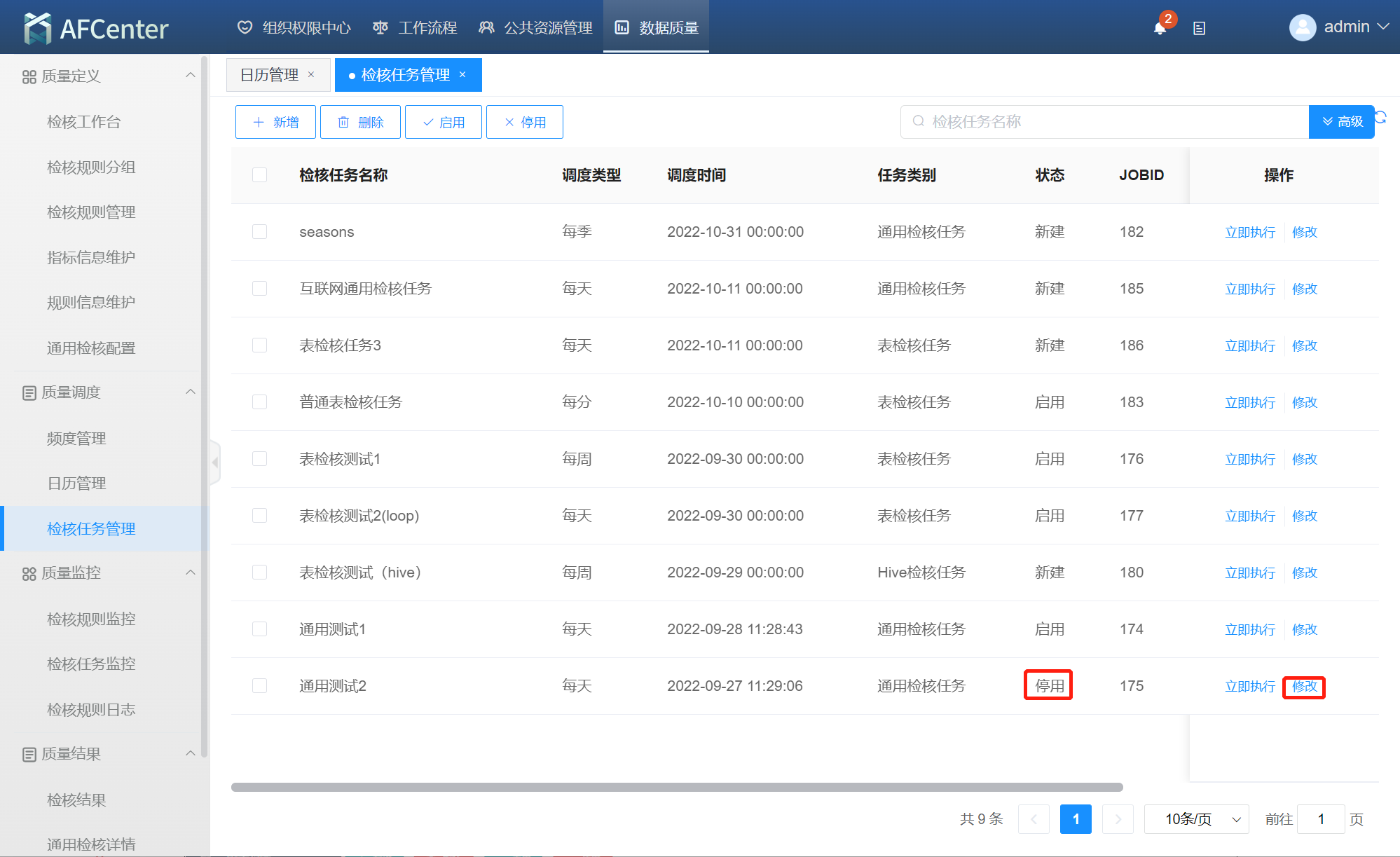
Task: Collapse sidebar using the left arrow handle
Action: click(x=215, y=462)
